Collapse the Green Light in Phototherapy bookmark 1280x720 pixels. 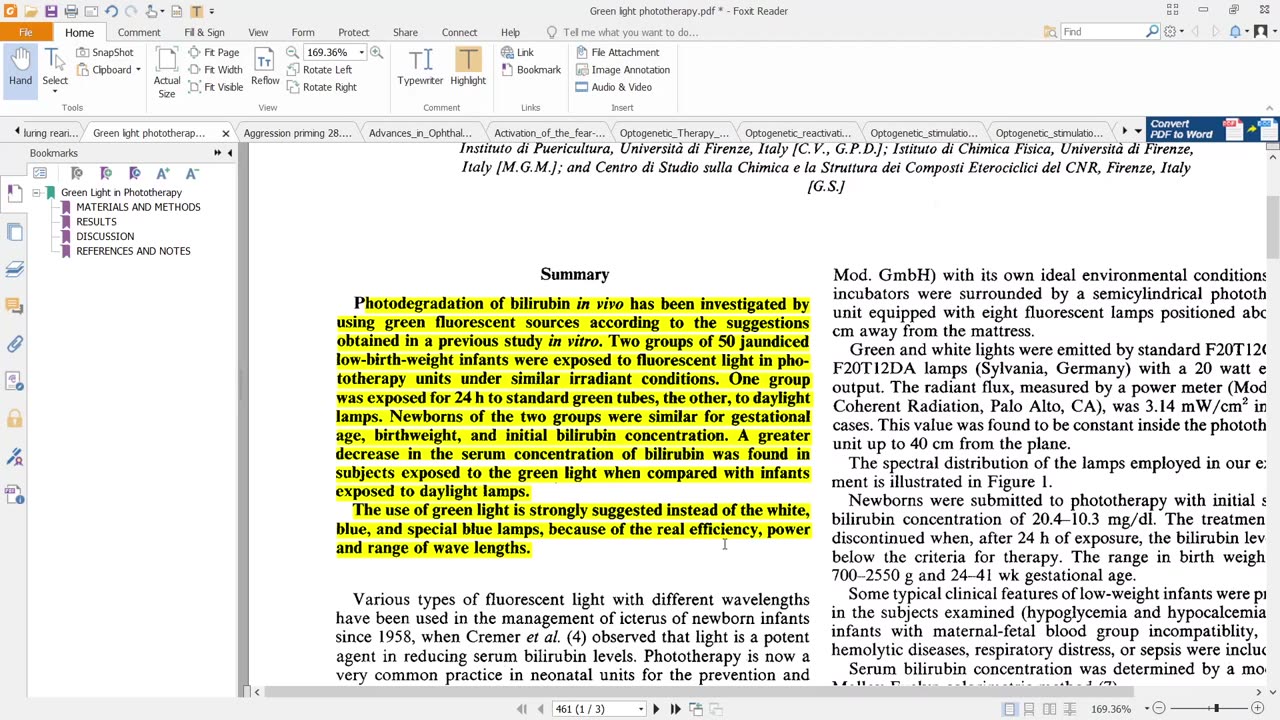click(37, 192)
